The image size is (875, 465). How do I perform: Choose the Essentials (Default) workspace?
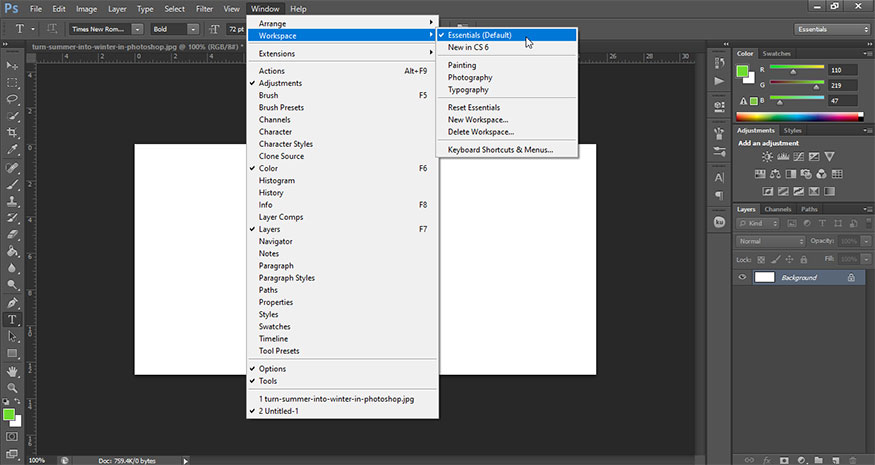pos(507,35)
